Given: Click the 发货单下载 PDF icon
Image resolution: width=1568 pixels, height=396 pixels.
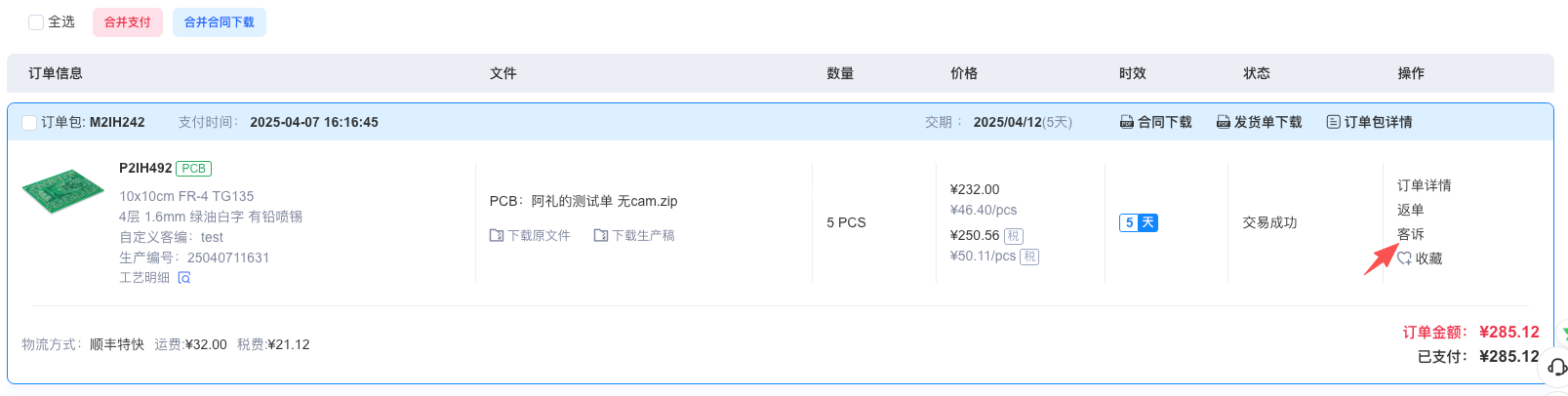Looking at the screenshot, I should coord(1223,123).
